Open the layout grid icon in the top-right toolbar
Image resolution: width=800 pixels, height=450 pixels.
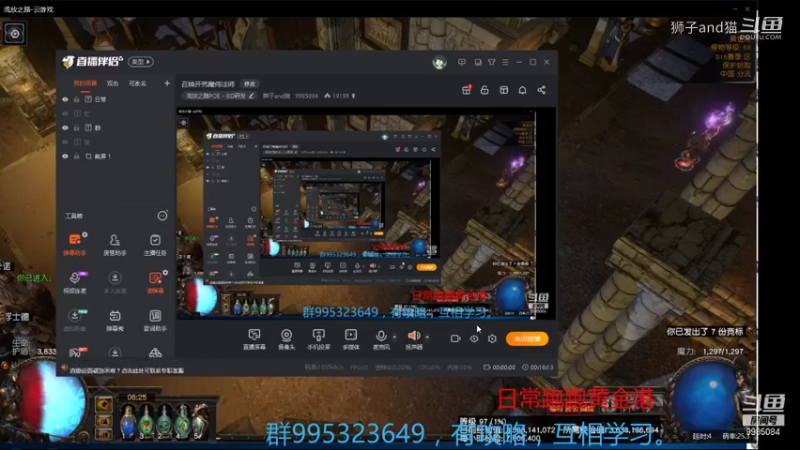504,90
